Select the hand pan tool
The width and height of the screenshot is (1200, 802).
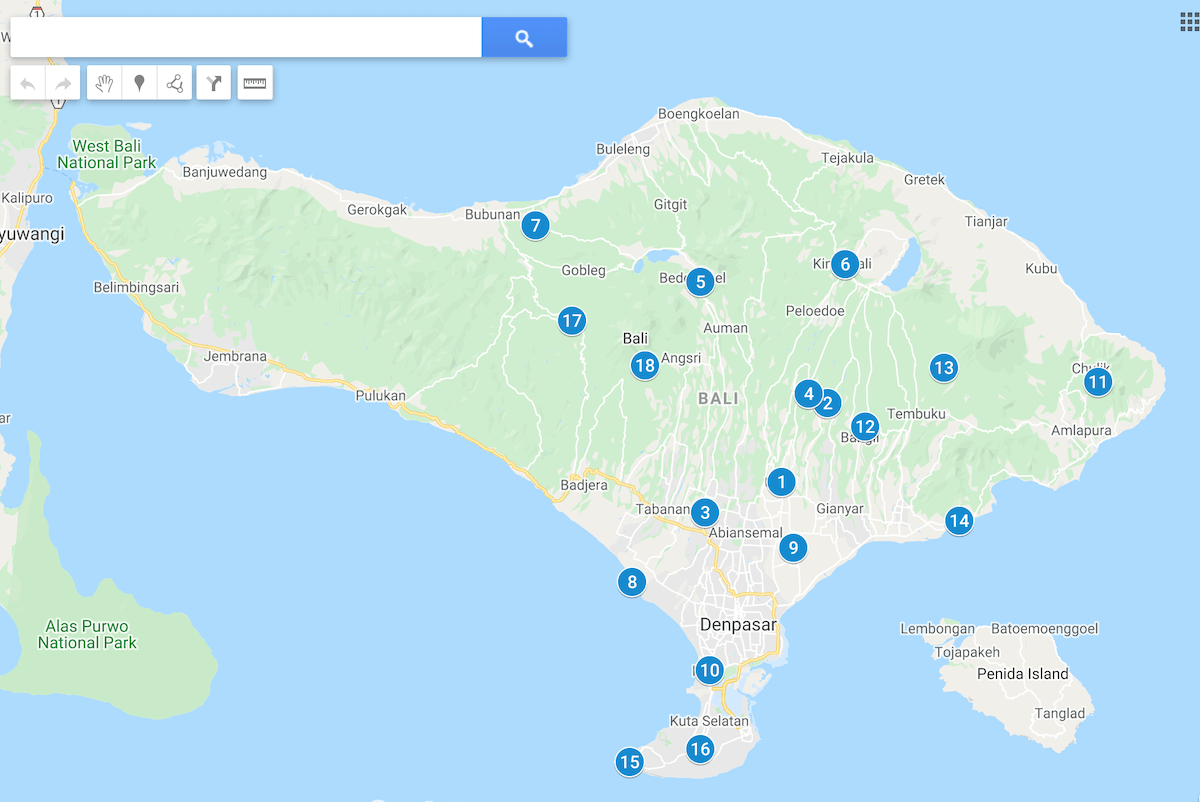[x=104, y=83]
